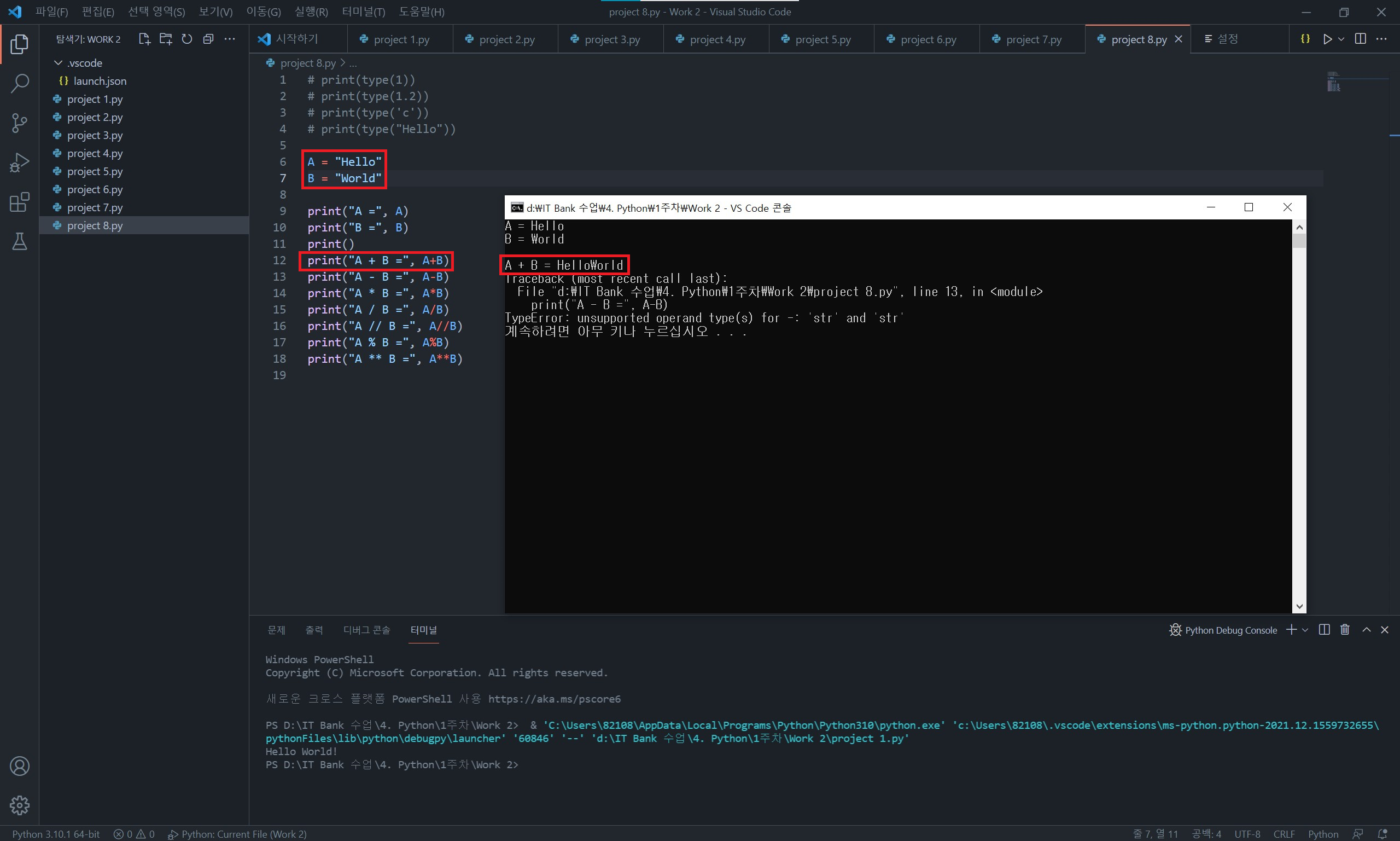The width and height of the screenshot is (1400, 841).
Task: Kill terminal with the trash icon
Action: [x=1345, y=630]
